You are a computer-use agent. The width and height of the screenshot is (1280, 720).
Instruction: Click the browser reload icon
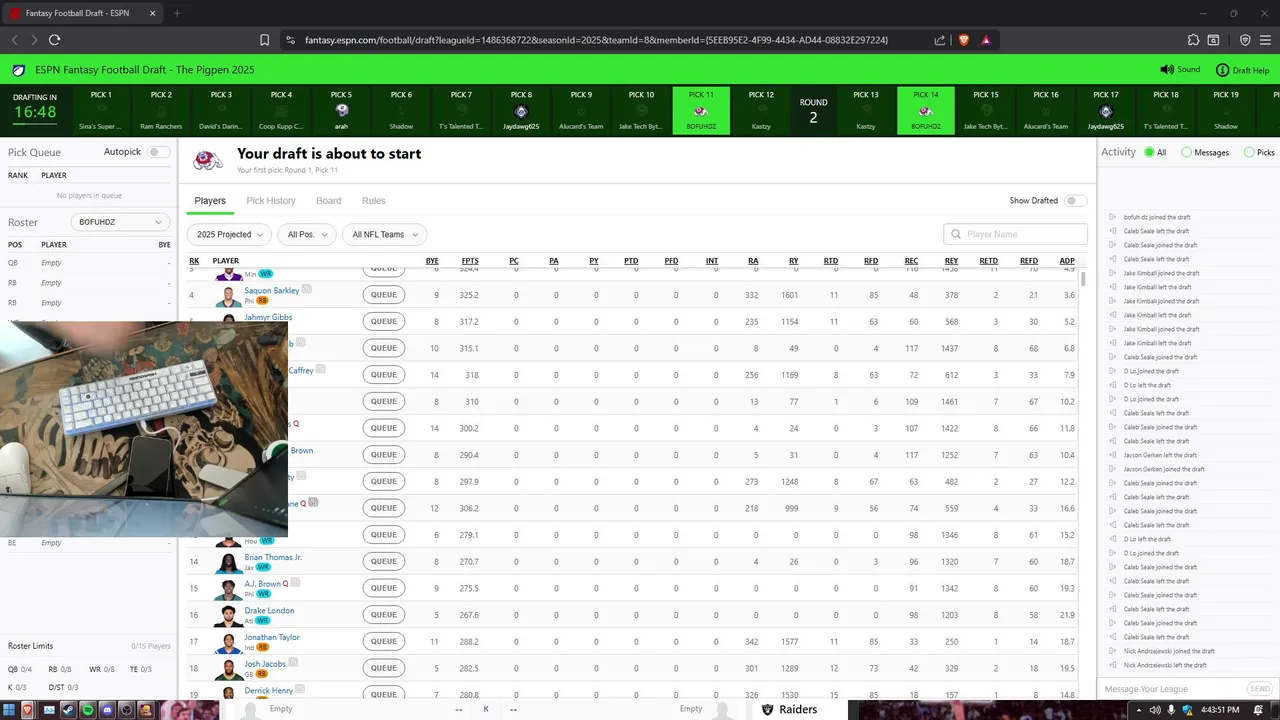[54, 40]
